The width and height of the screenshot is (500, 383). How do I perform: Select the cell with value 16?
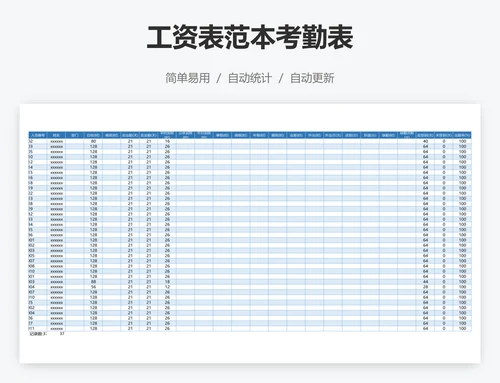click(x=167, y=141)
